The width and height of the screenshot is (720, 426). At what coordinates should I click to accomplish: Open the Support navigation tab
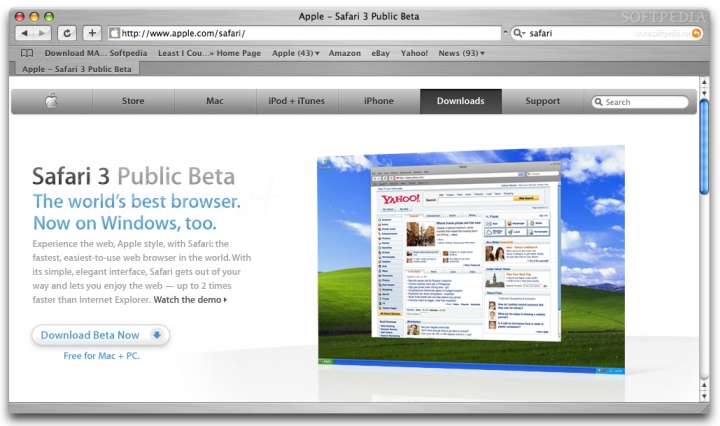pos(543,101)
